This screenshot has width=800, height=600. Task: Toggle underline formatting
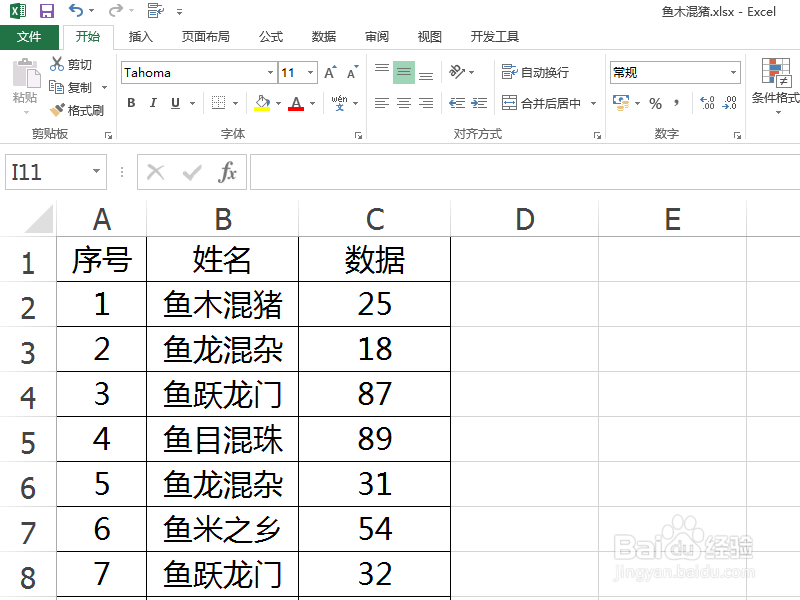pyautogui.click(x=176, y=103)
